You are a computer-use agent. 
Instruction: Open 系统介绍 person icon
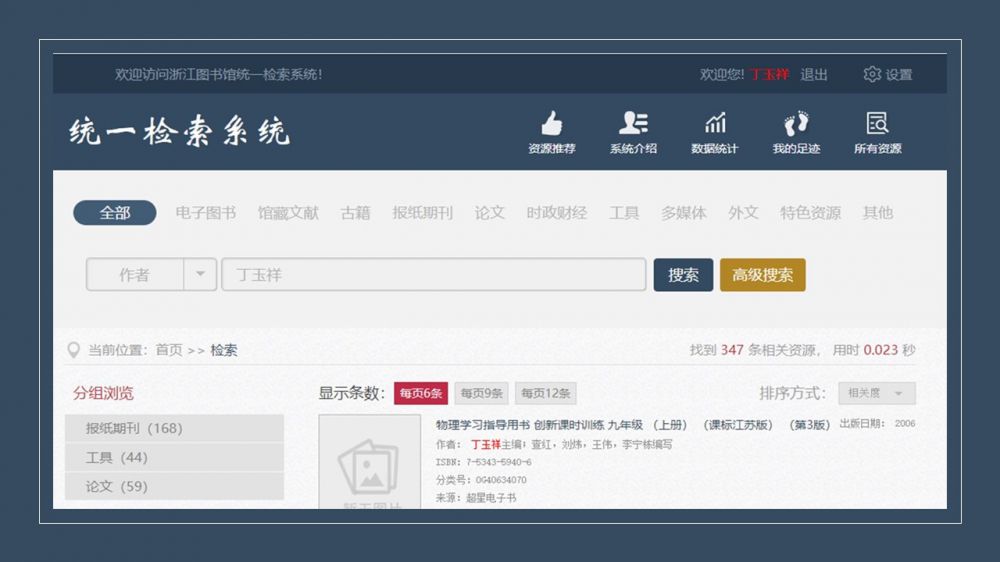coord(633,124)
